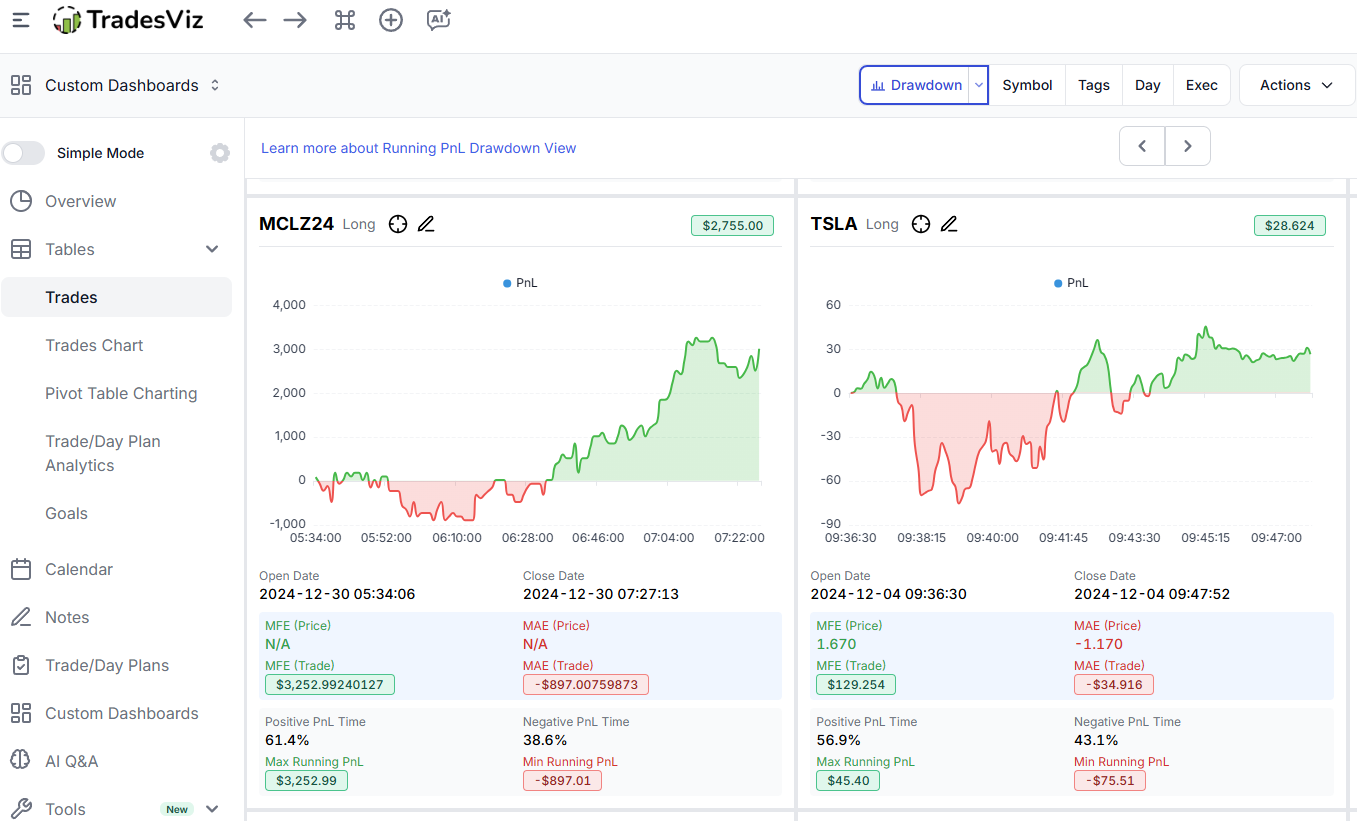The height and width of the screenshot is (821, 1357).
Task: Click the TSLA MAE Trade value -$34.916
Action: pos(1114,685)
